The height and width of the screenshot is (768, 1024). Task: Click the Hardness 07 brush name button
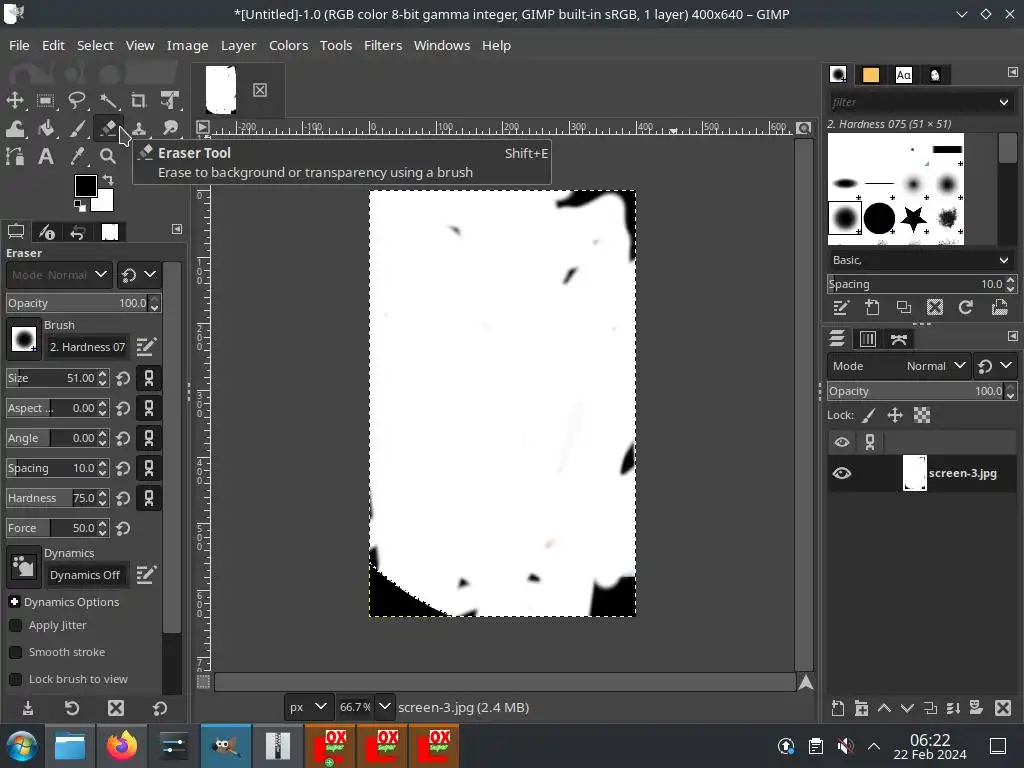tap(87, 347)
